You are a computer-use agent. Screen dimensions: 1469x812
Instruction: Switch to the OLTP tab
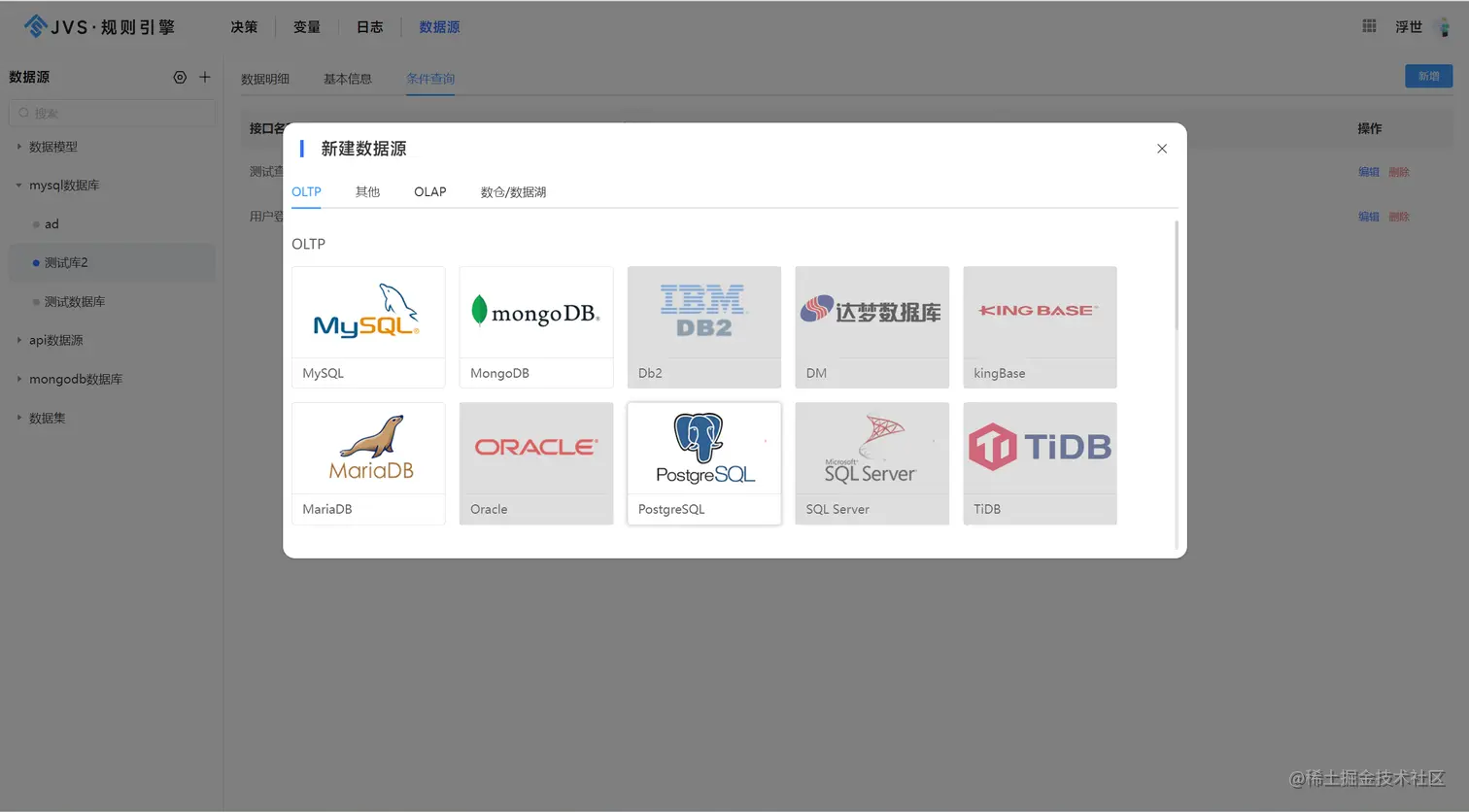(x=306, y=192)
